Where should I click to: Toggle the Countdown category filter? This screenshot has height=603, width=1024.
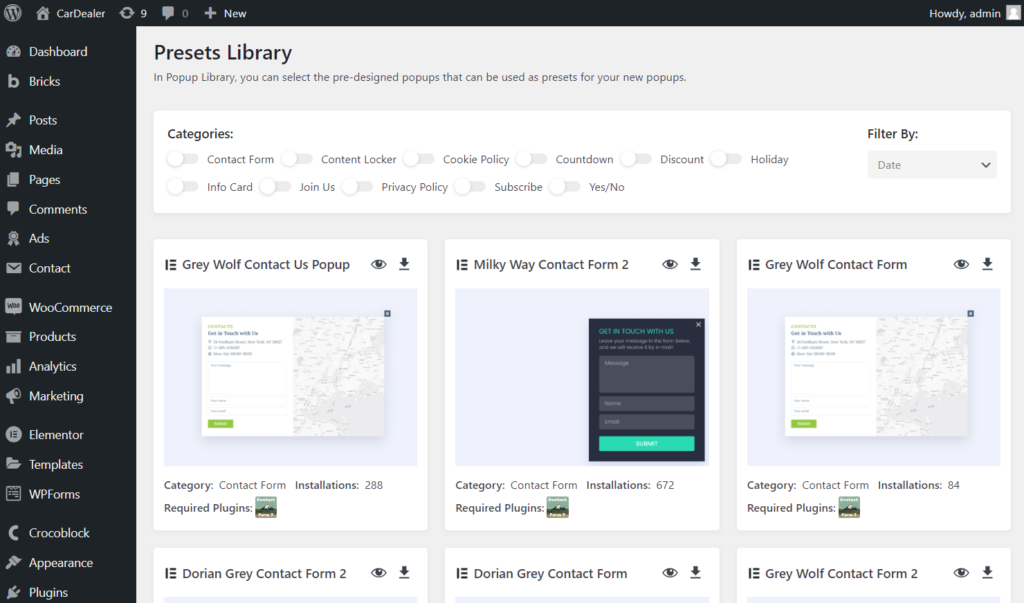pyautogui.click(x=531, y=159)
